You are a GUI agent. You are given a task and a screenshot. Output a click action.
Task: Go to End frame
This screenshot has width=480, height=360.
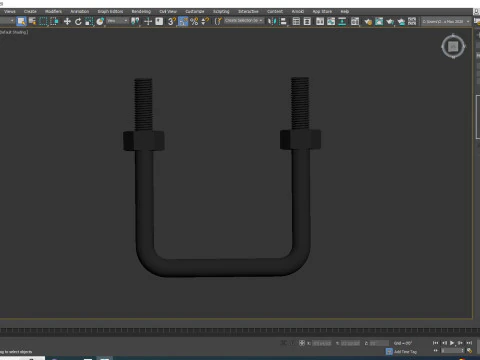coord(469,343)
